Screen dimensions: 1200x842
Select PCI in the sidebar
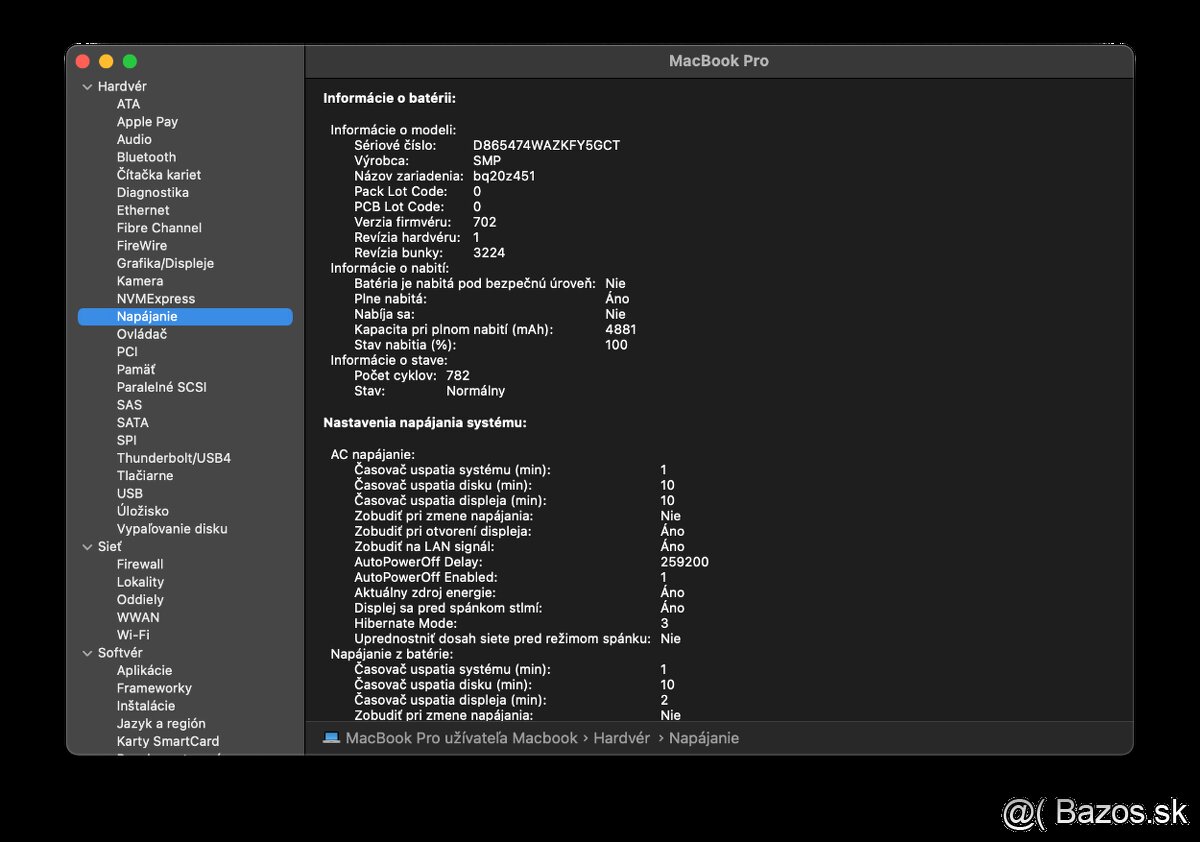[127, 352]
